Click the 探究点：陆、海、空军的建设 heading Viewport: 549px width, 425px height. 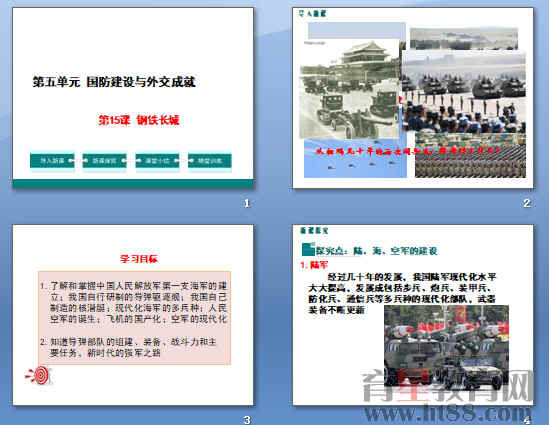click(376, 251)
